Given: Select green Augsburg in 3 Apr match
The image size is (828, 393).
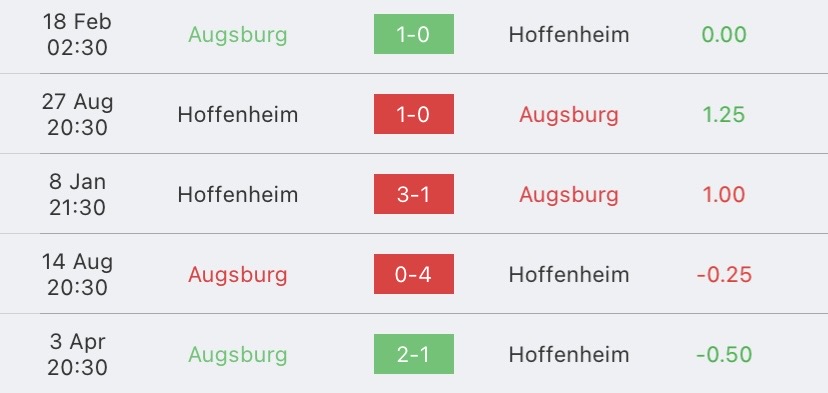Looking at the screenshot, I should click(x=238, y=355).
